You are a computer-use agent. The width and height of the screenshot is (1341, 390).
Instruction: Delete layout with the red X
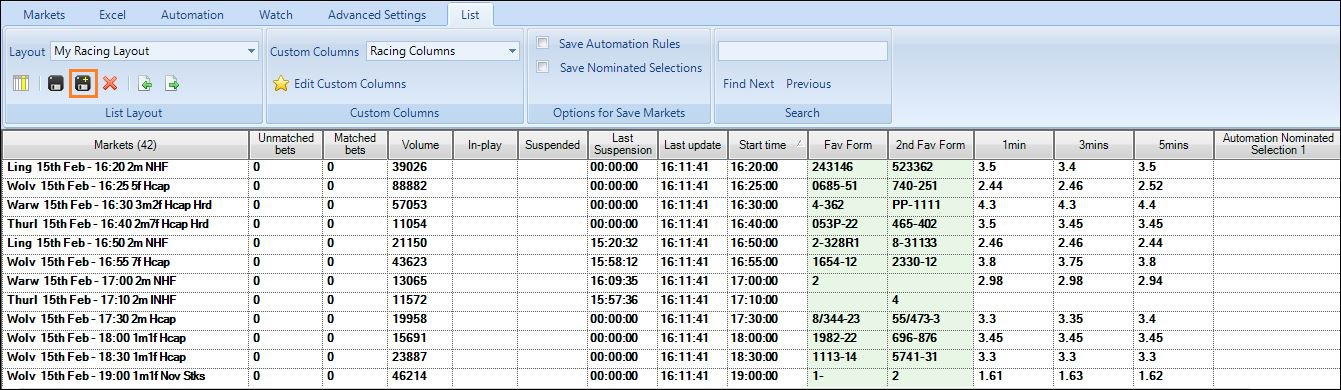click(109, 84)
